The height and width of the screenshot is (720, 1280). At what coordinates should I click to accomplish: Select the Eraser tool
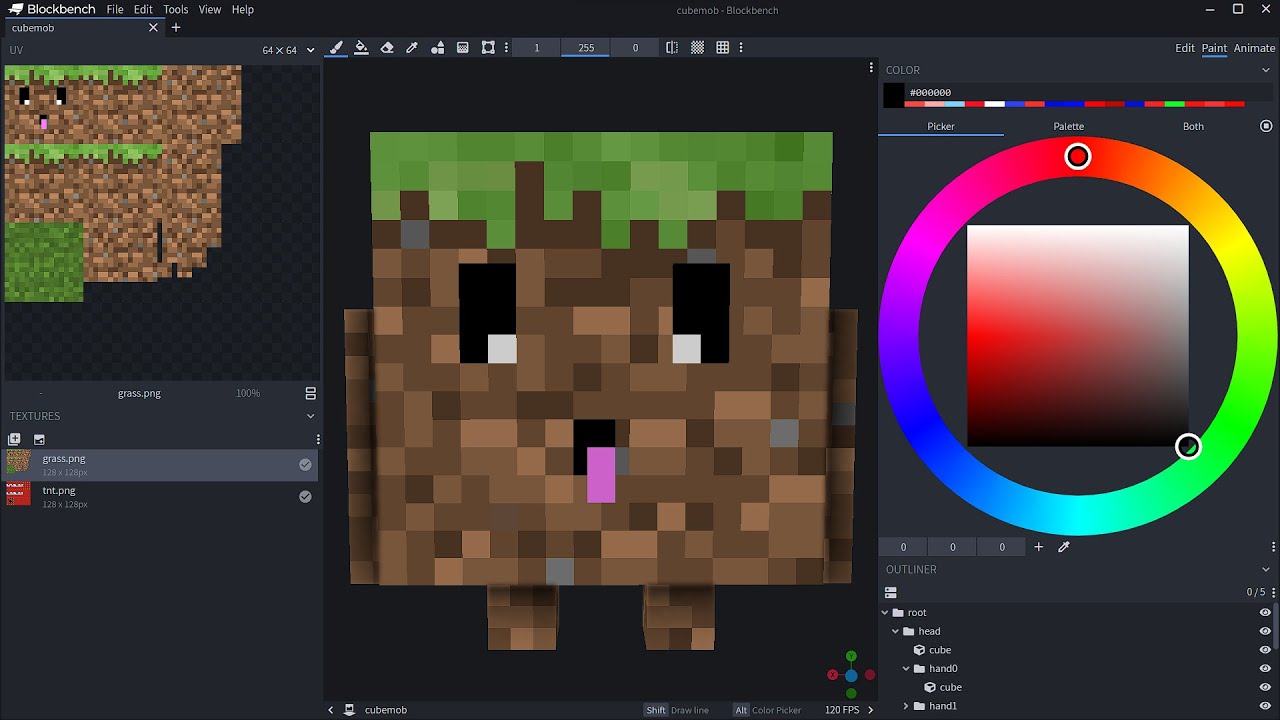[387, 48]
